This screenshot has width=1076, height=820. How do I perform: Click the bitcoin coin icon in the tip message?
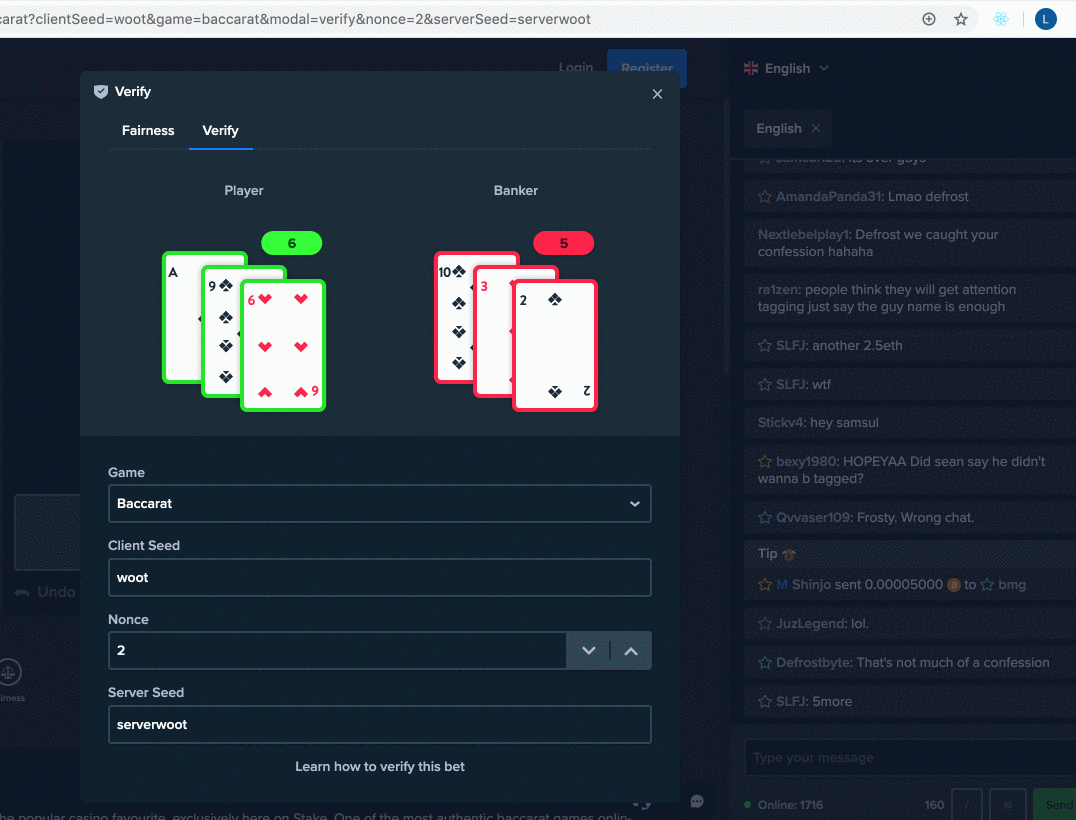pyautogui.click(x=953, y=585)
